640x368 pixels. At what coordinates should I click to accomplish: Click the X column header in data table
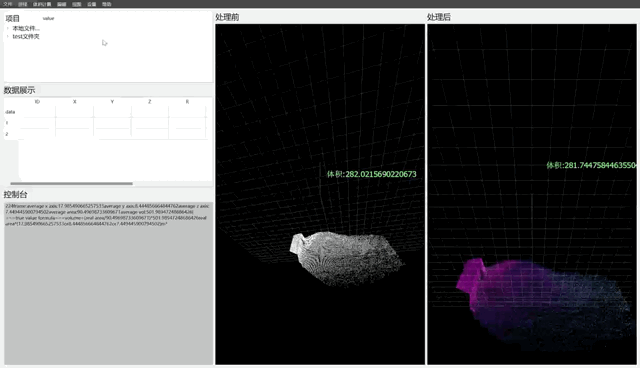(x=75, y=102)
